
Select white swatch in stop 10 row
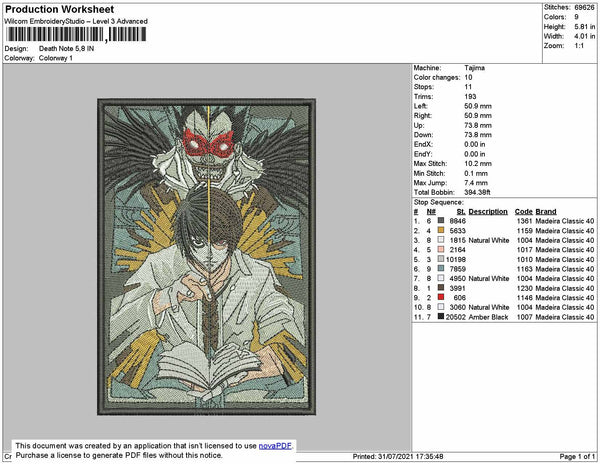[441, 307]
